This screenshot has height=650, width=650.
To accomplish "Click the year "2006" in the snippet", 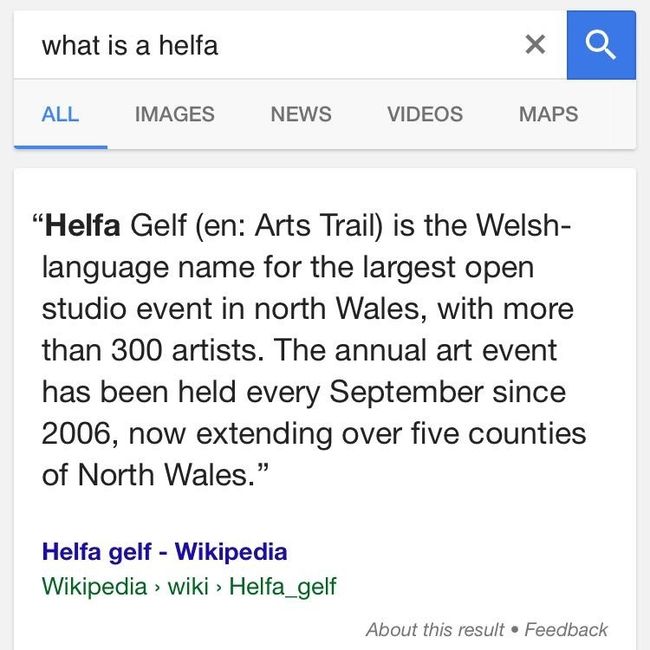I will 74,434.
